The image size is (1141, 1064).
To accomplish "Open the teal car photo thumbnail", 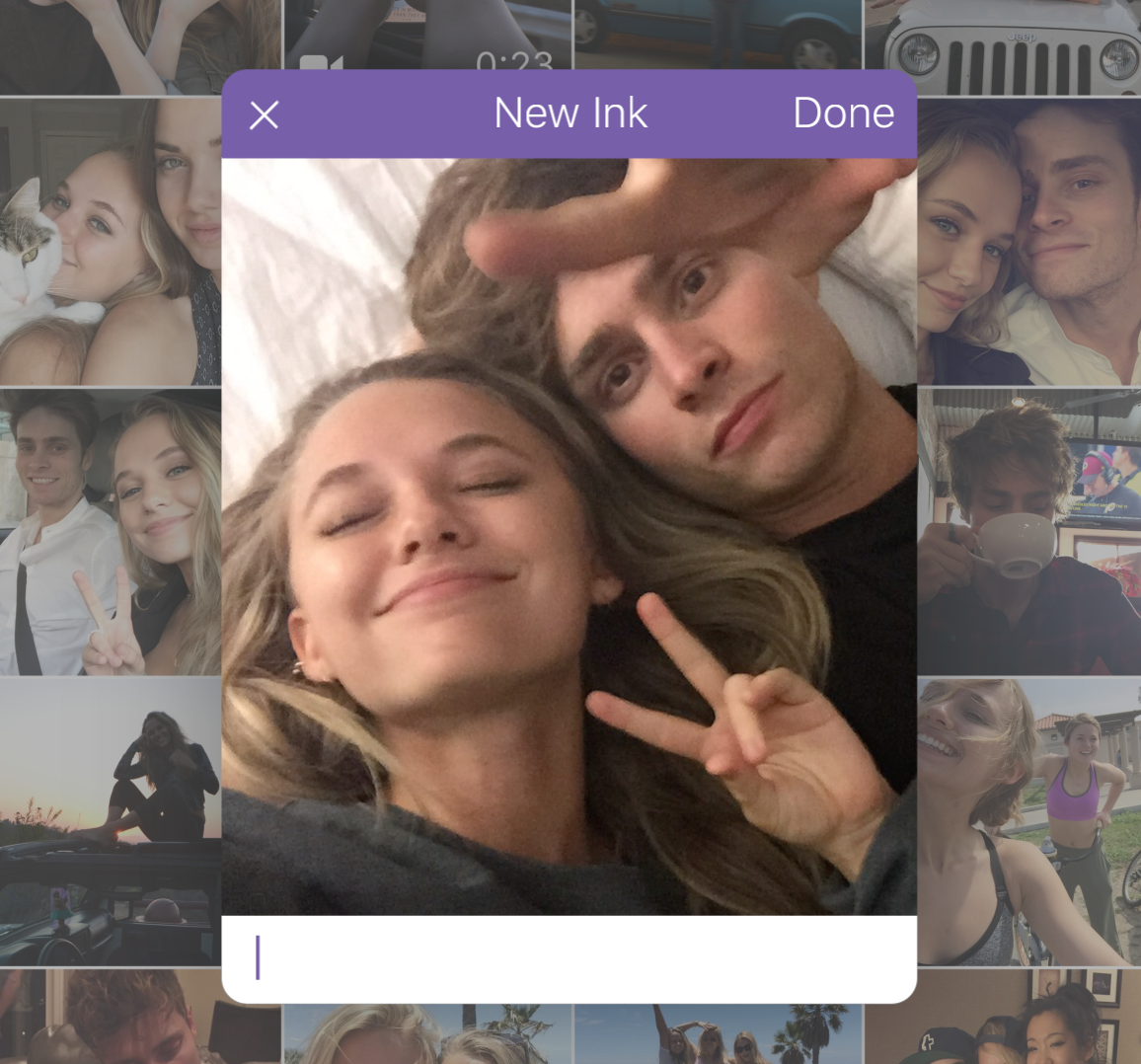I will 717,35.
